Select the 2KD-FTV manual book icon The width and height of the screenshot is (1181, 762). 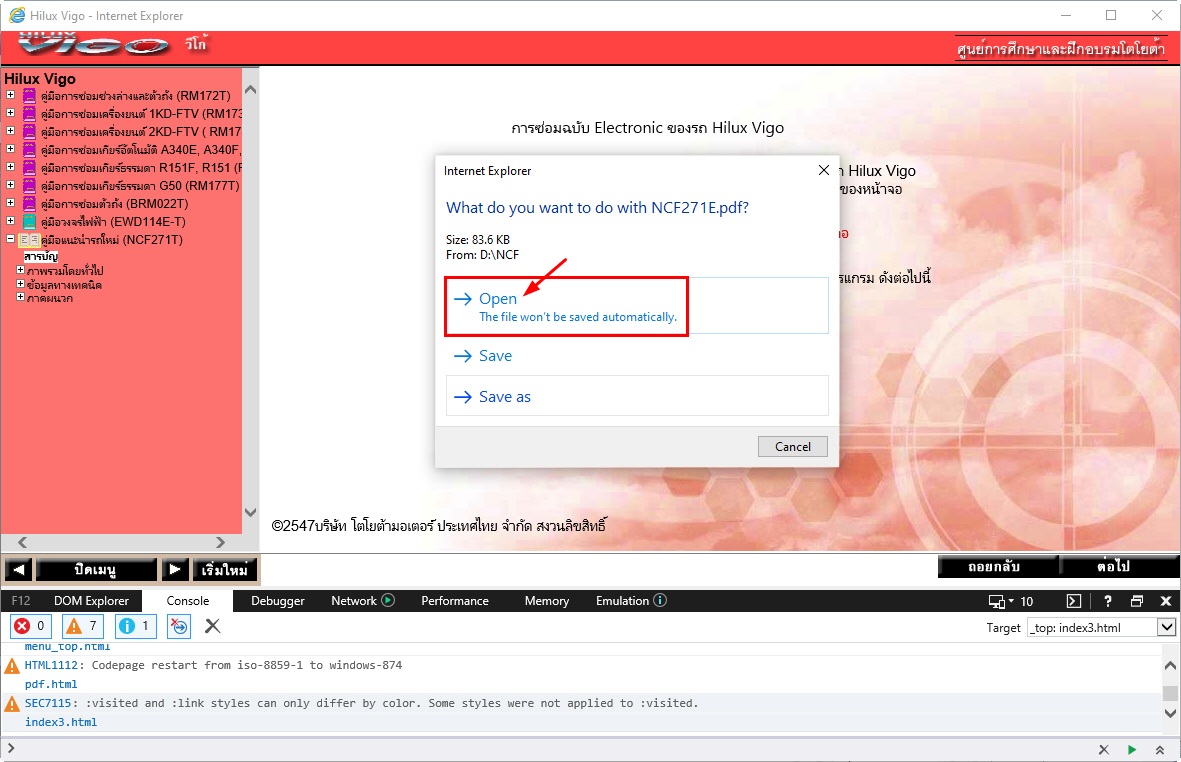point(29,132)
